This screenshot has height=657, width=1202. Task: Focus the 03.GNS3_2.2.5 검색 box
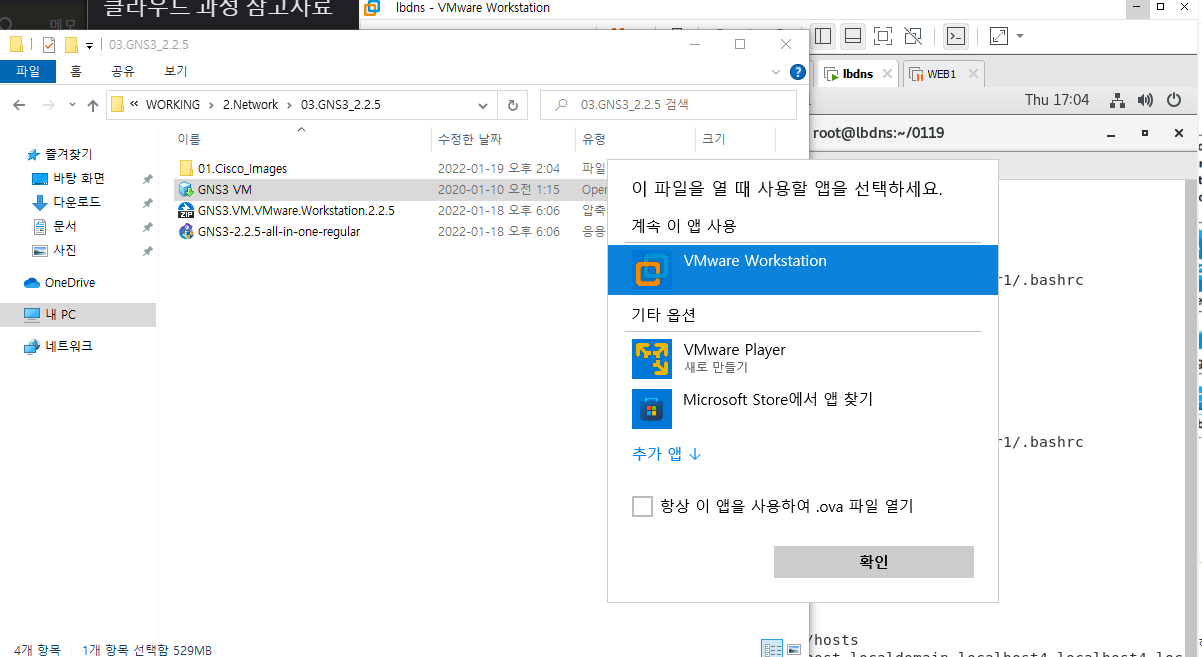click(668, 105)
